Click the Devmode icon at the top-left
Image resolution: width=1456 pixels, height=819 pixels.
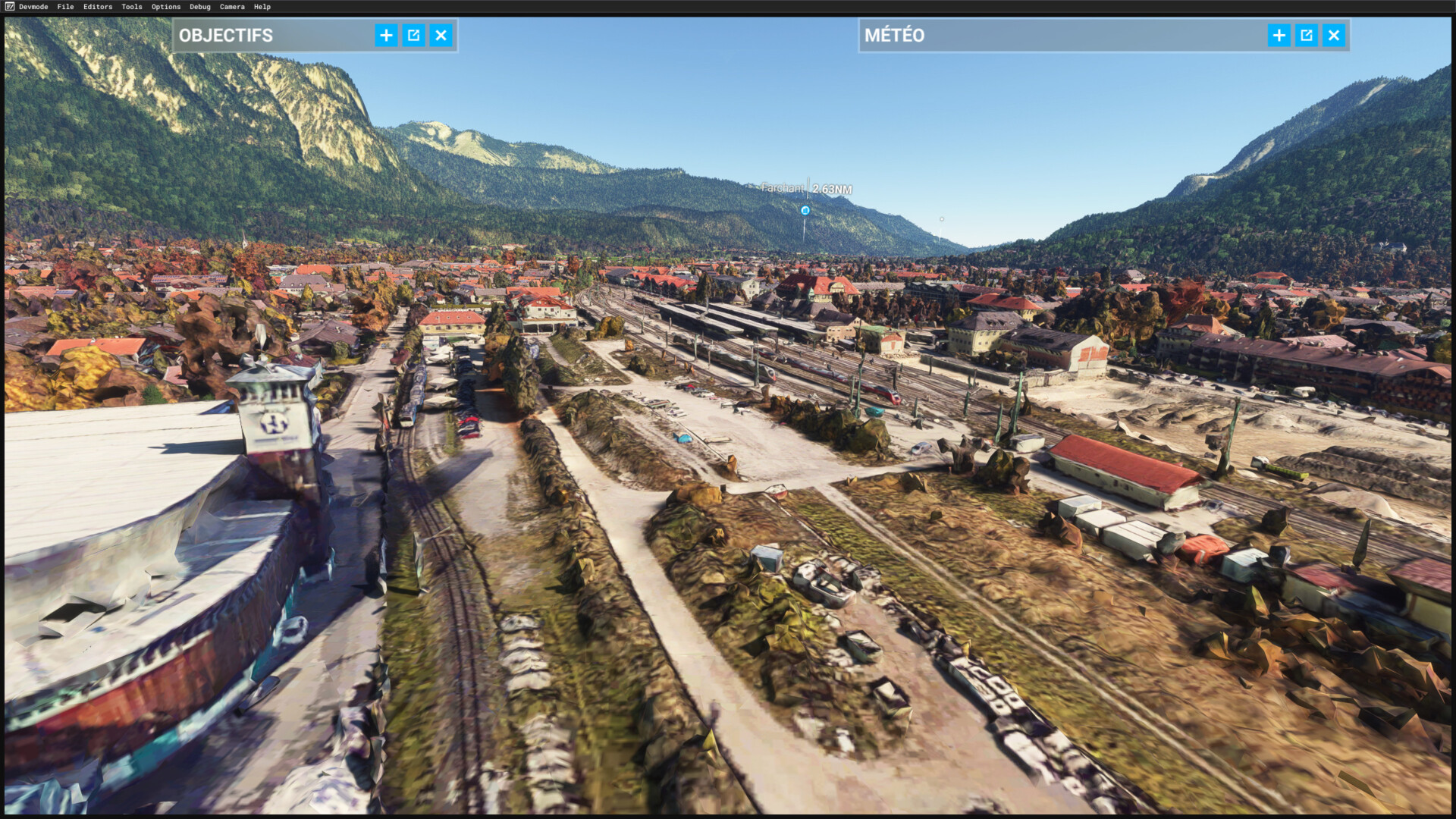pos(9,7)
